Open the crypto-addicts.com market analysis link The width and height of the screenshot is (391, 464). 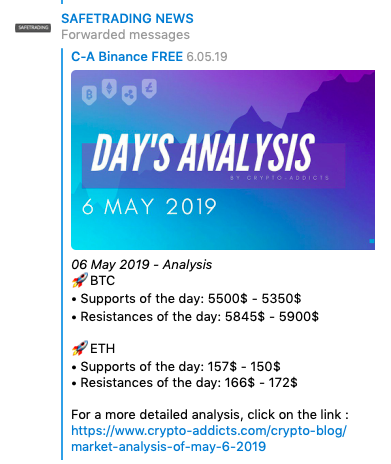click(209, 439)
